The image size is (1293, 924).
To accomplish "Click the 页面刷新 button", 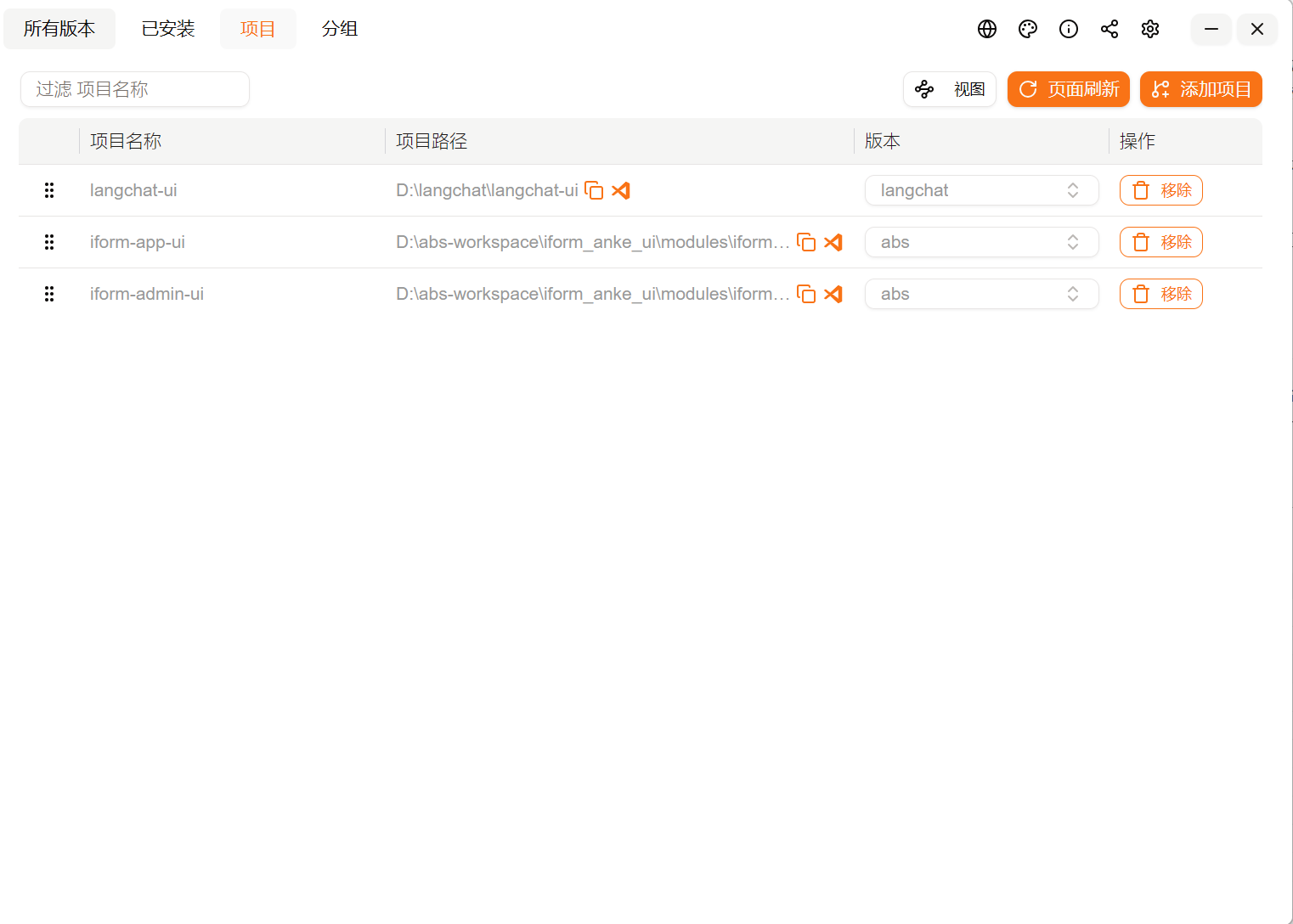I will [x=1068, y=89].
